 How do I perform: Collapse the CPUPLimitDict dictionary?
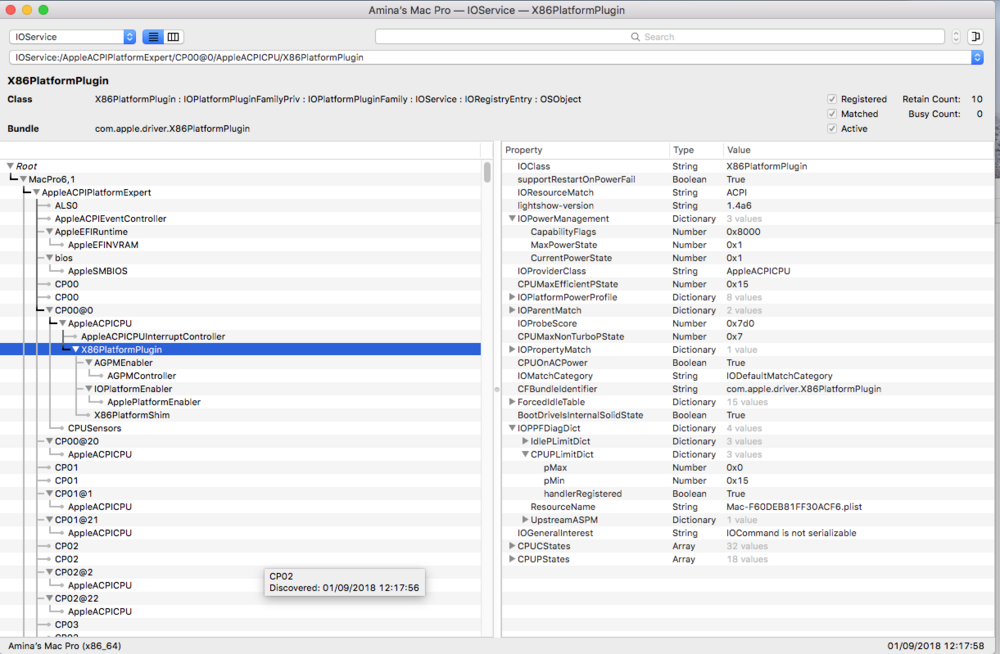pos(525,454)
